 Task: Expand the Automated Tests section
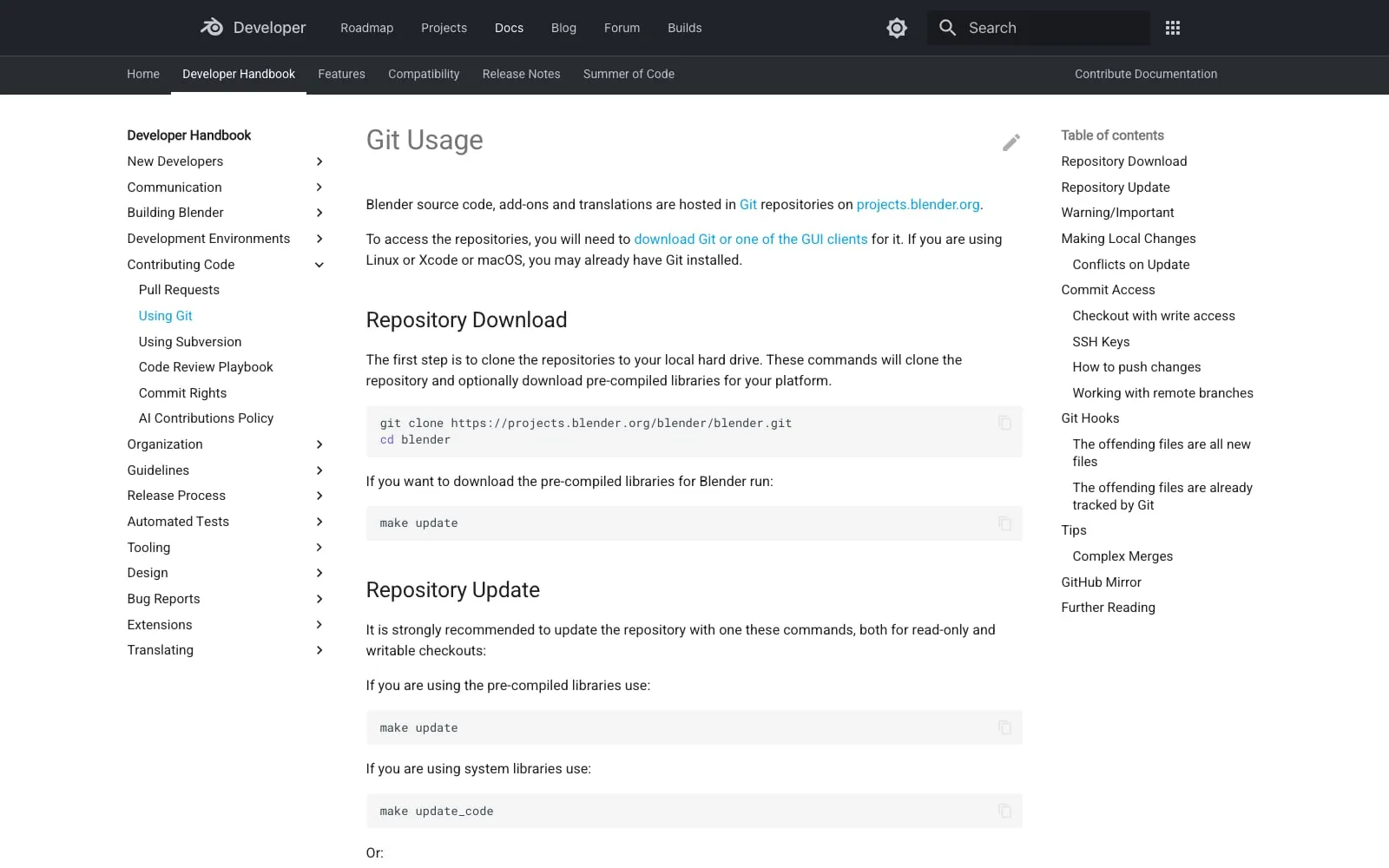click(x=319, y=522)
